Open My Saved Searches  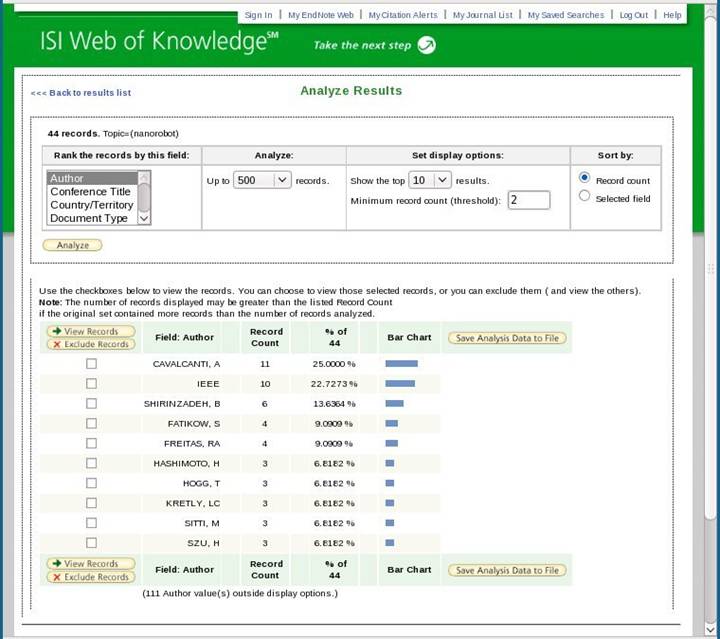pyautogui.click(x=566, y=15)
